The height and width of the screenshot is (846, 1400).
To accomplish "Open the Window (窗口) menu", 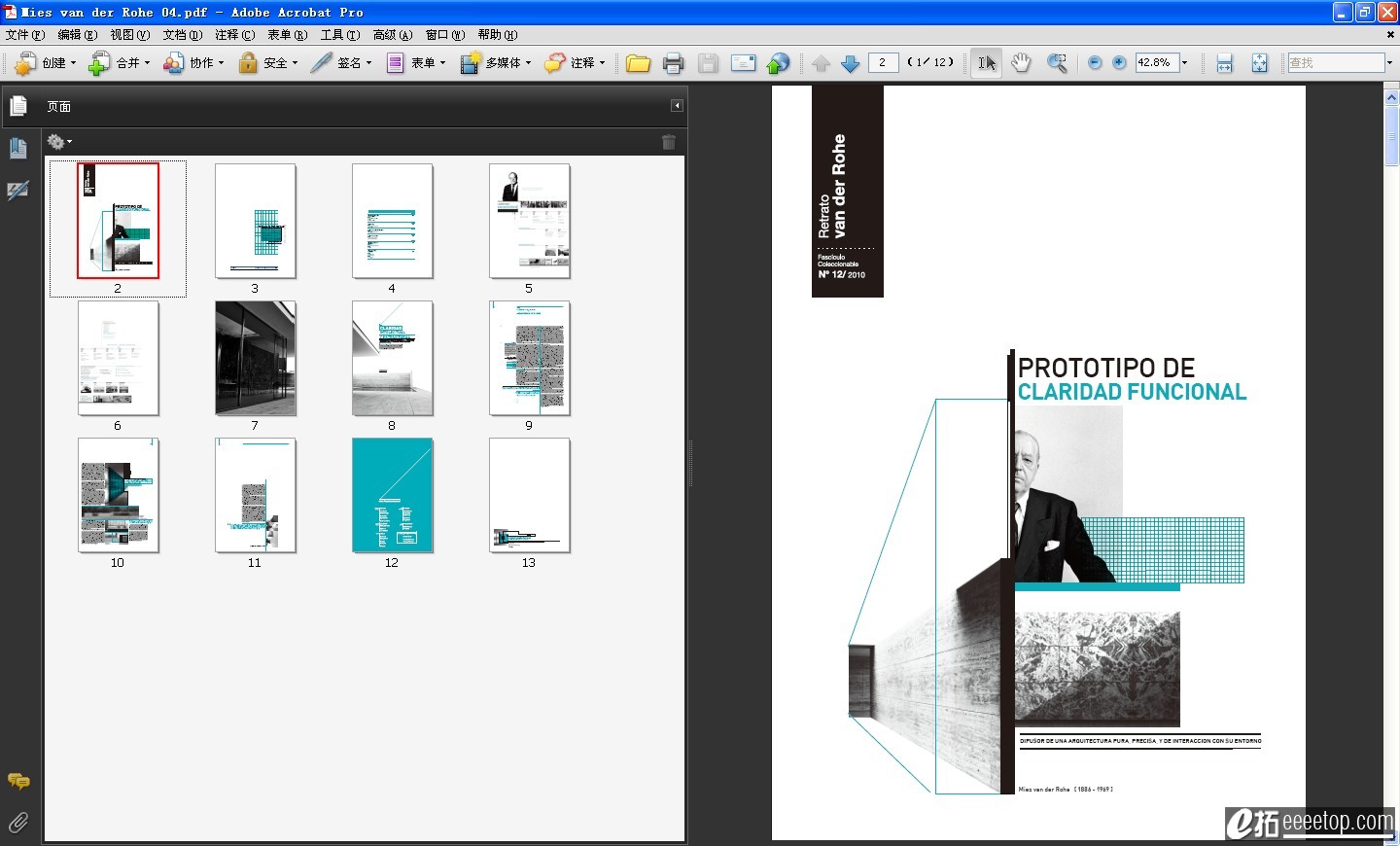I will click(x=445, y=35).
